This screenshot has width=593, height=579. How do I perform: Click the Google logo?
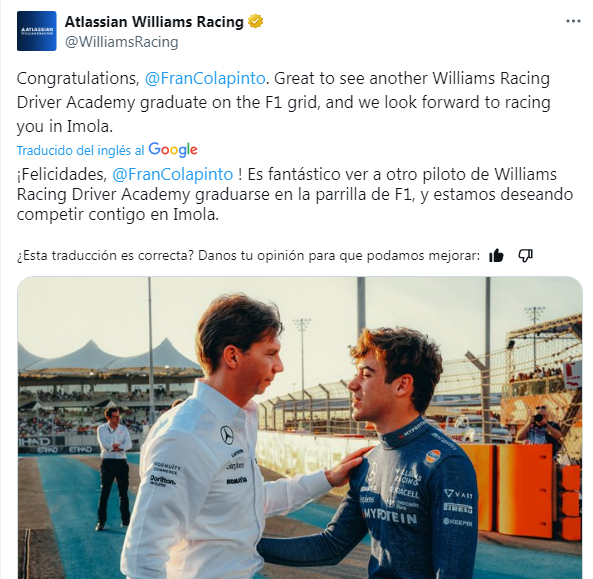point(173,150)
